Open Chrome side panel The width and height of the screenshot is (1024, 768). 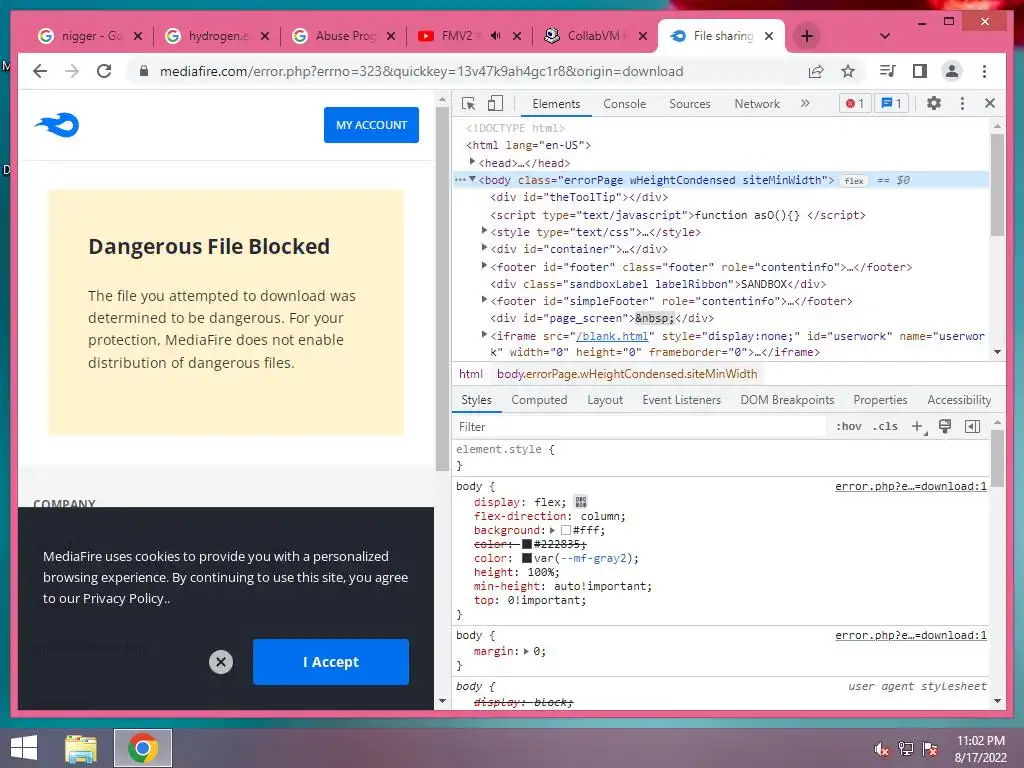(920, 71)
